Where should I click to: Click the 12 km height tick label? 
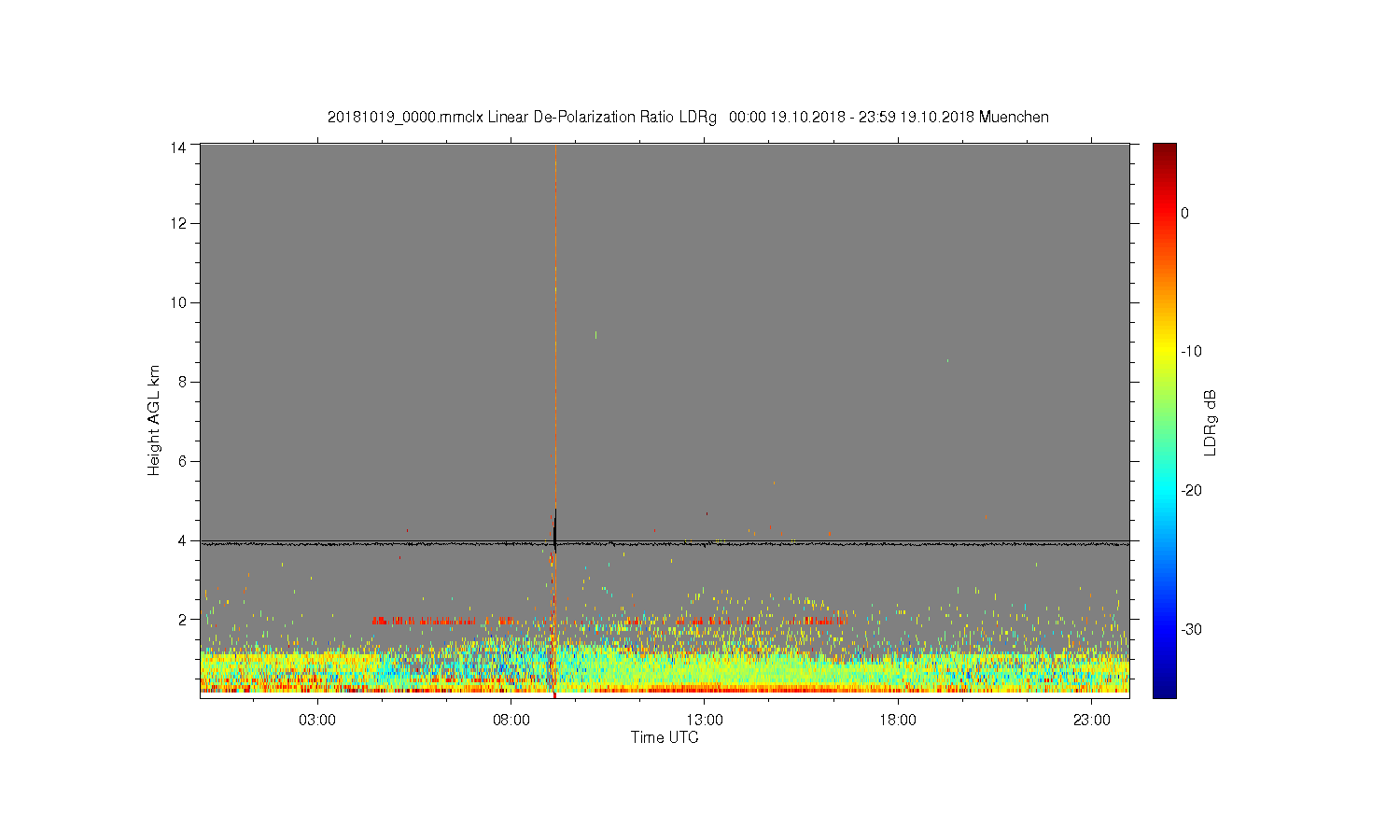click(178, 223)
